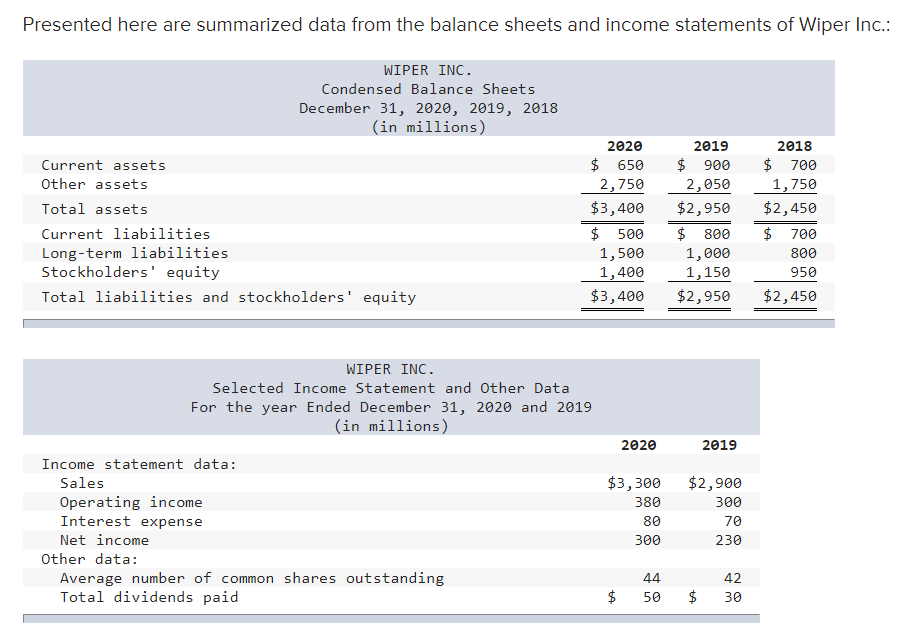
Task: Click the 2019 current assets value 900
Action: (x=717, y=165)
